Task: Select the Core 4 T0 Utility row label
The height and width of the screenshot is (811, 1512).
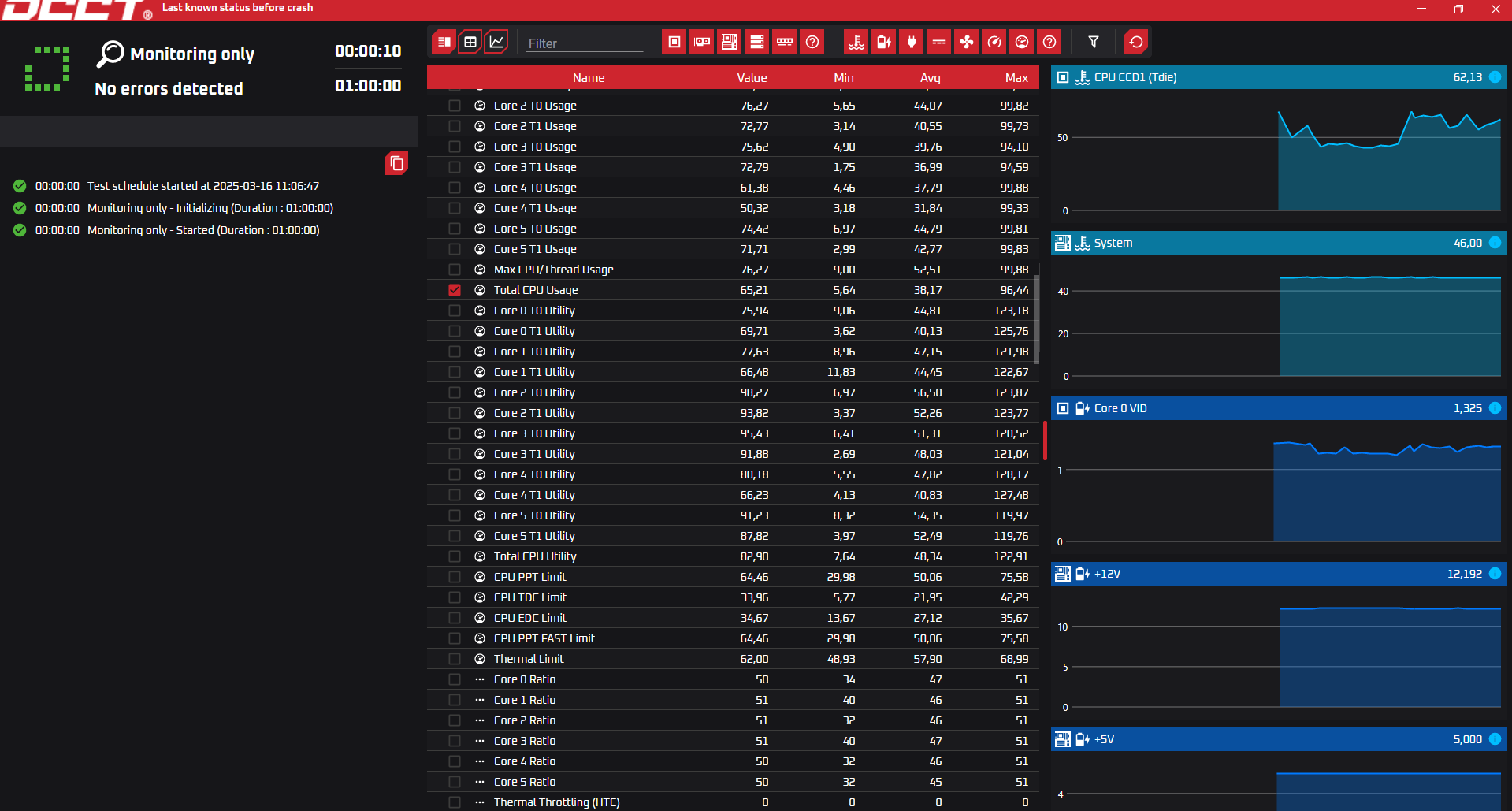Action: 534,474
